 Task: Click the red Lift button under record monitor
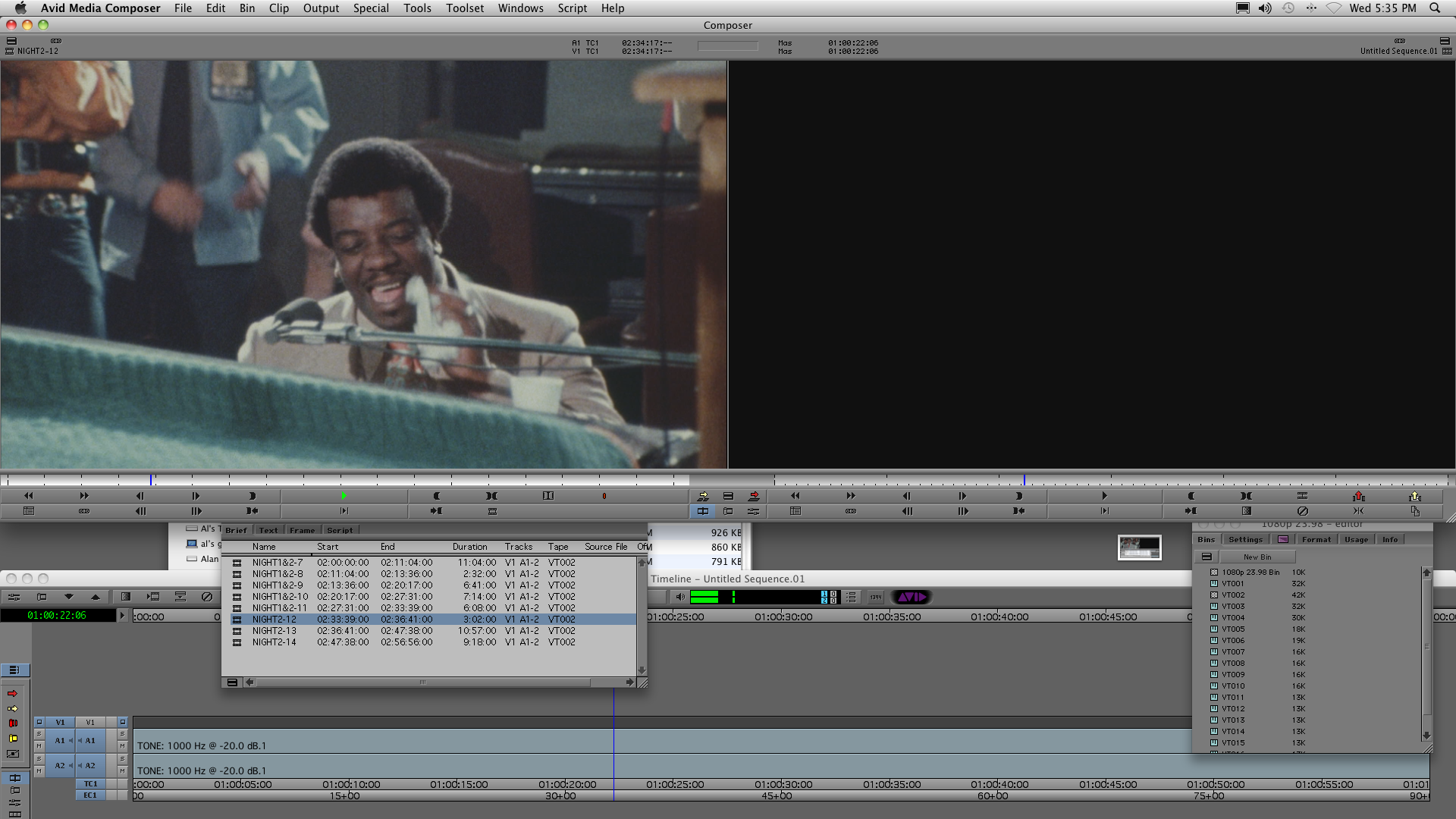(1358, 496)
